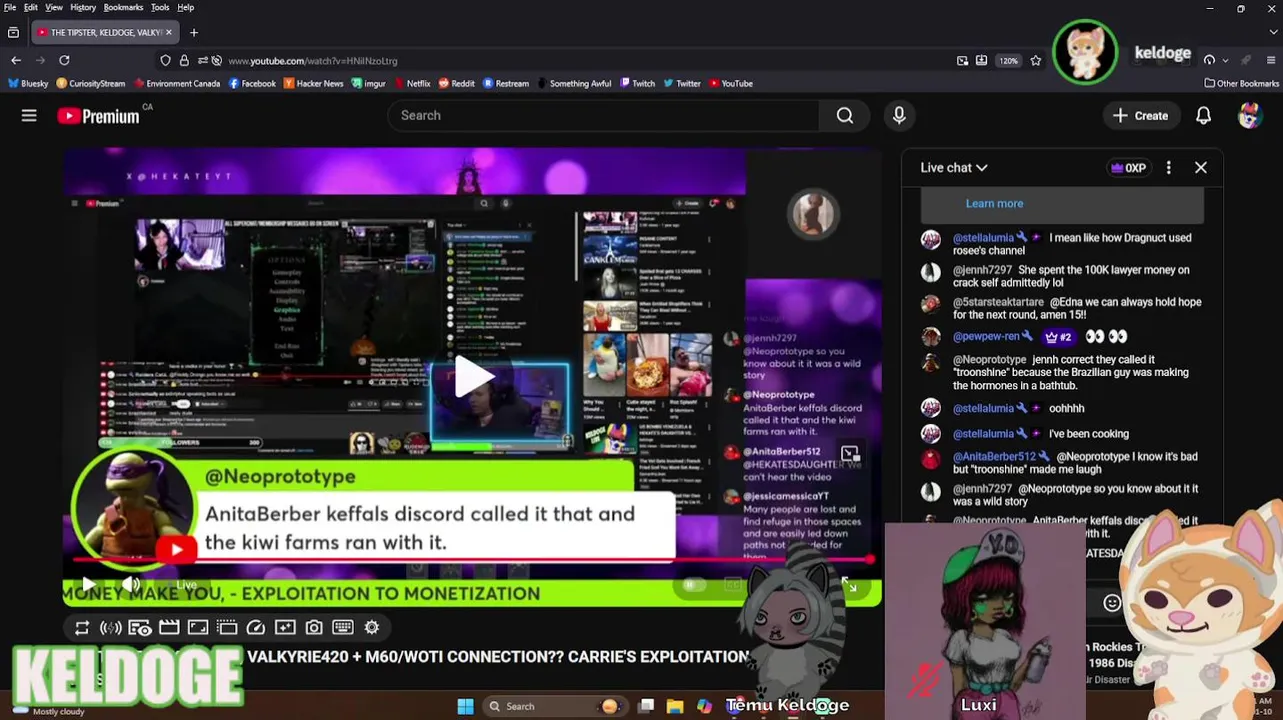Reset the 120% zoom level indicator
This screenshot has width=1283, height=720.
[x=1008, y=61]
